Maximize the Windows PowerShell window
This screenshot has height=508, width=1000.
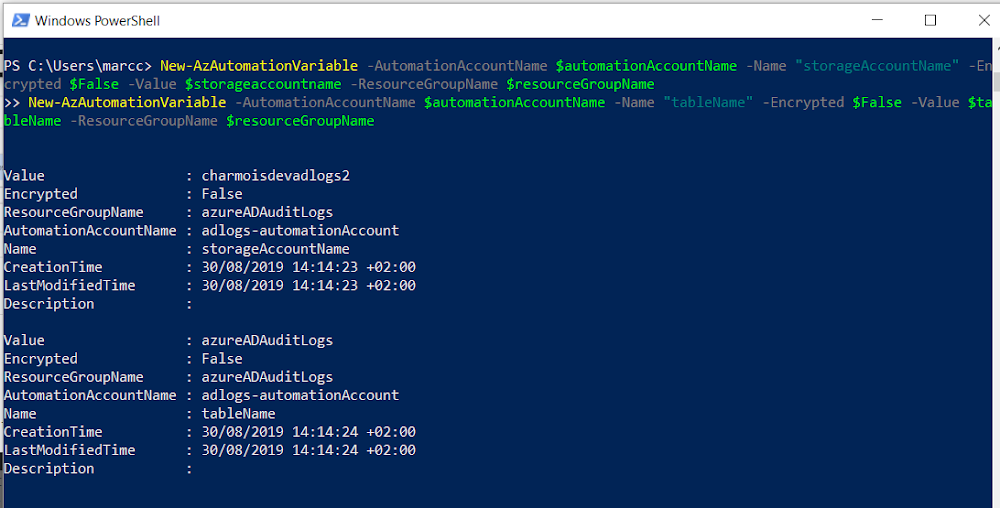(x=930, y=20)
